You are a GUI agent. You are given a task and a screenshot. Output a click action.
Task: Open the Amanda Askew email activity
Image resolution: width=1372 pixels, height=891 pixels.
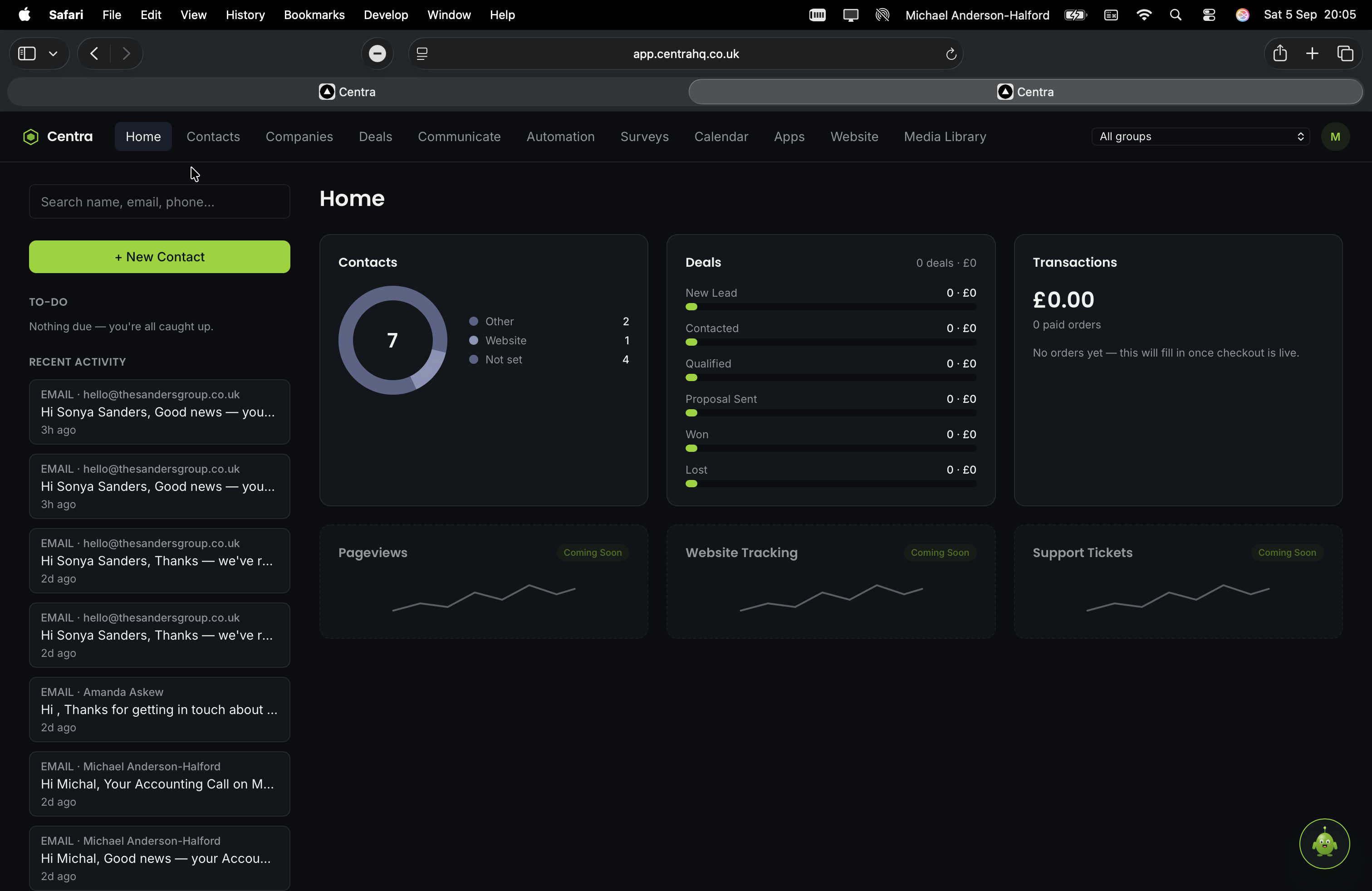[160, 710]
